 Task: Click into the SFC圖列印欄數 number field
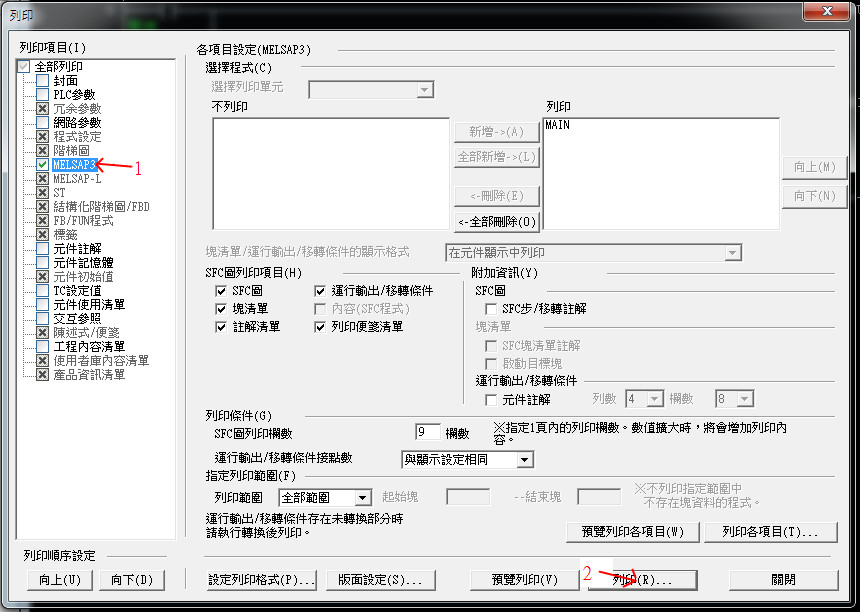pos(427,432)
